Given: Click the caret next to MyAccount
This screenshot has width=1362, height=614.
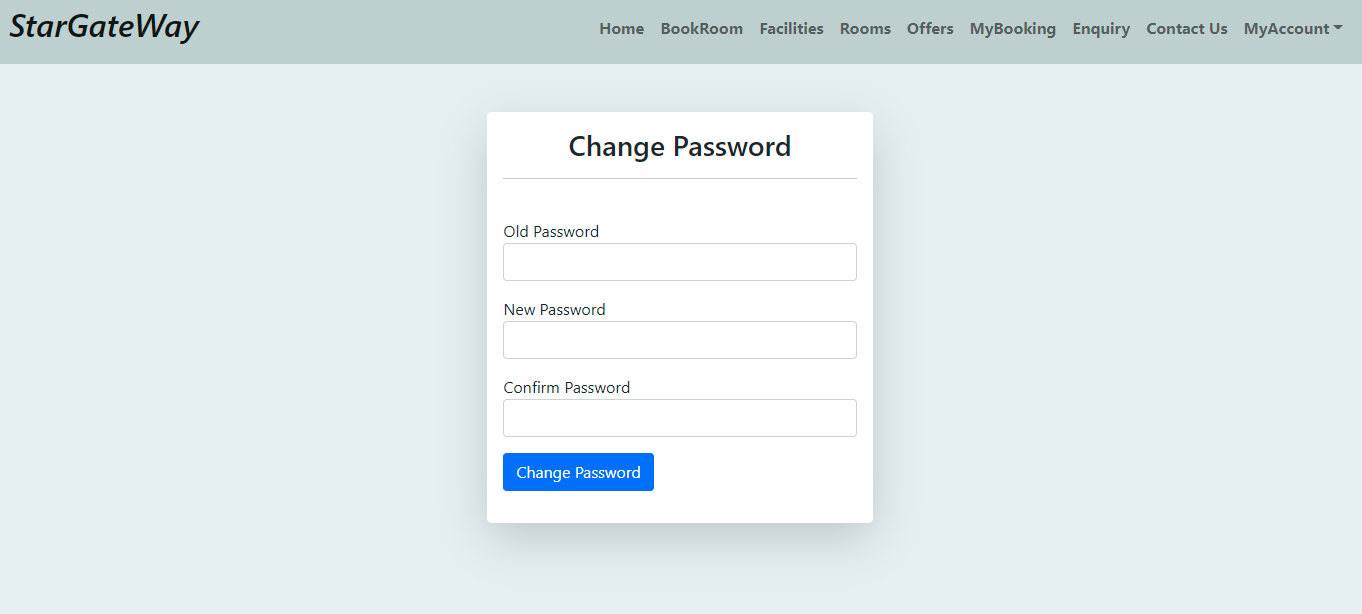Looking at the screenshot, I should 1338,29.
